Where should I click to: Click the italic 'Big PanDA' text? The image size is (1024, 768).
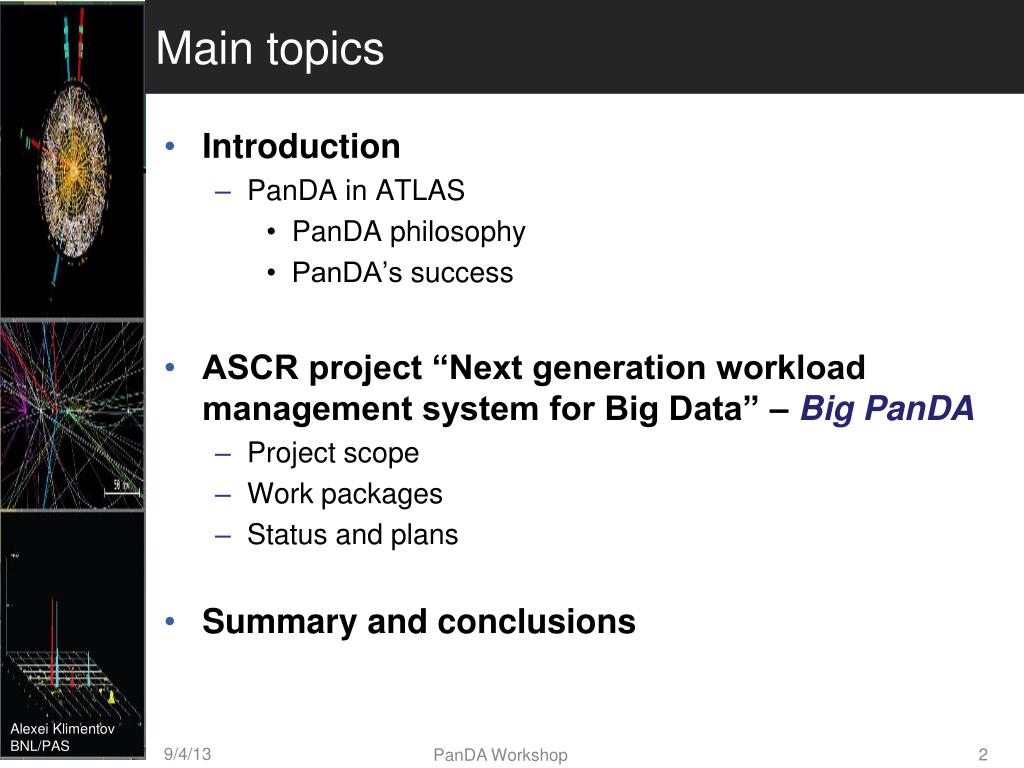tap(887, 409)
